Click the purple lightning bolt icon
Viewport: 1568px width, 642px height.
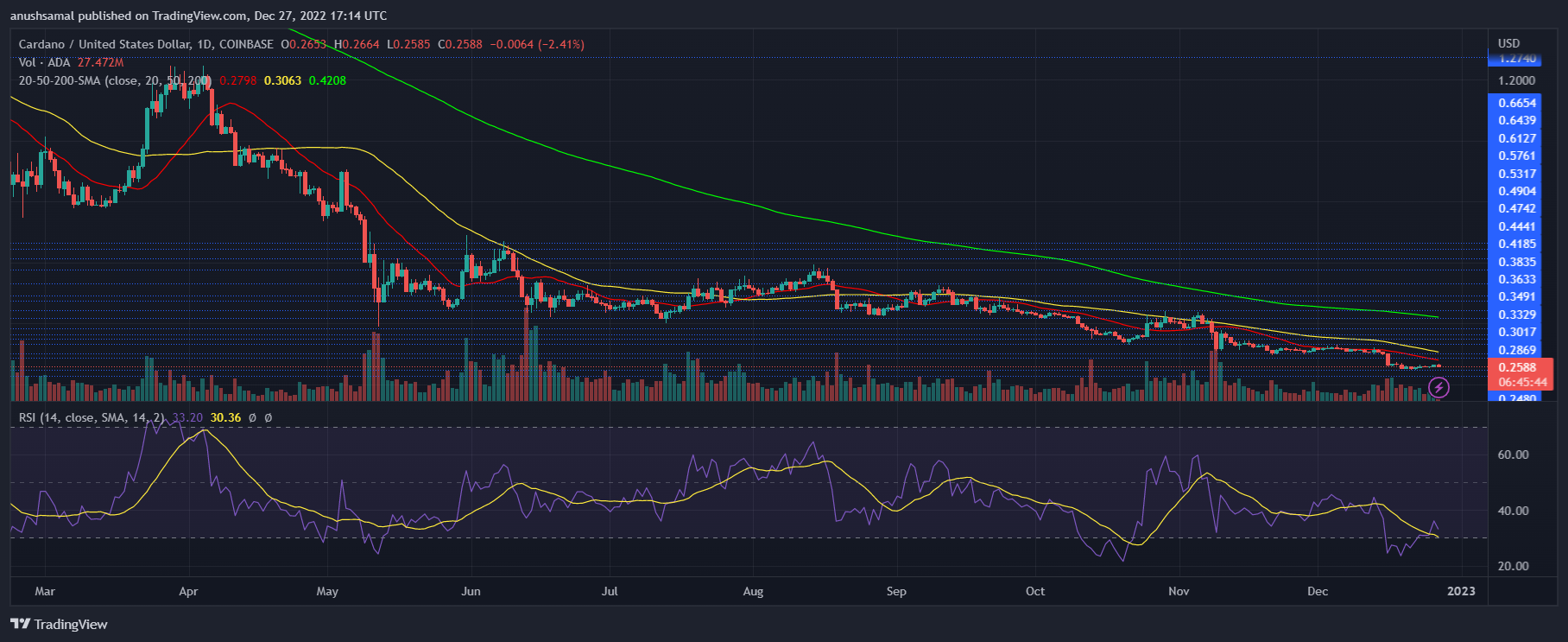[x=1438, y=388]
